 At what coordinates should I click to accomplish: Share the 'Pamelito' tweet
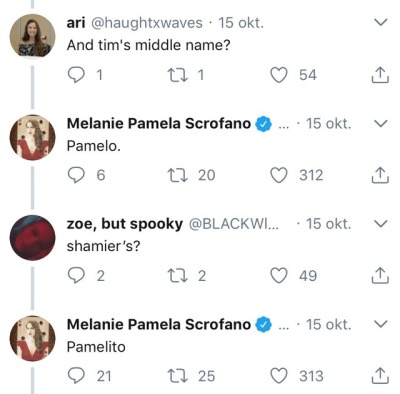tap(380, 376)
